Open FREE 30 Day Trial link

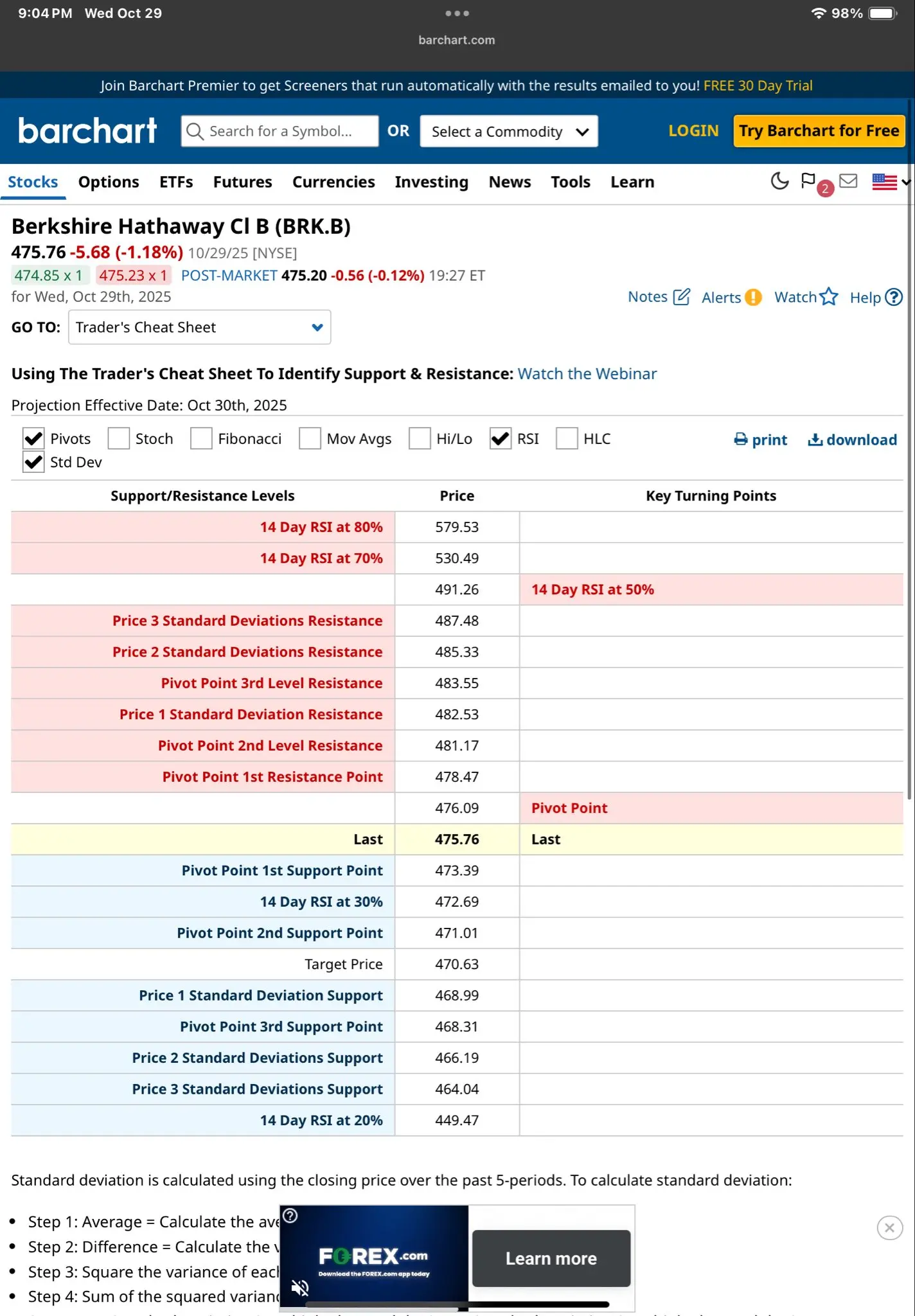pos(758,85)
